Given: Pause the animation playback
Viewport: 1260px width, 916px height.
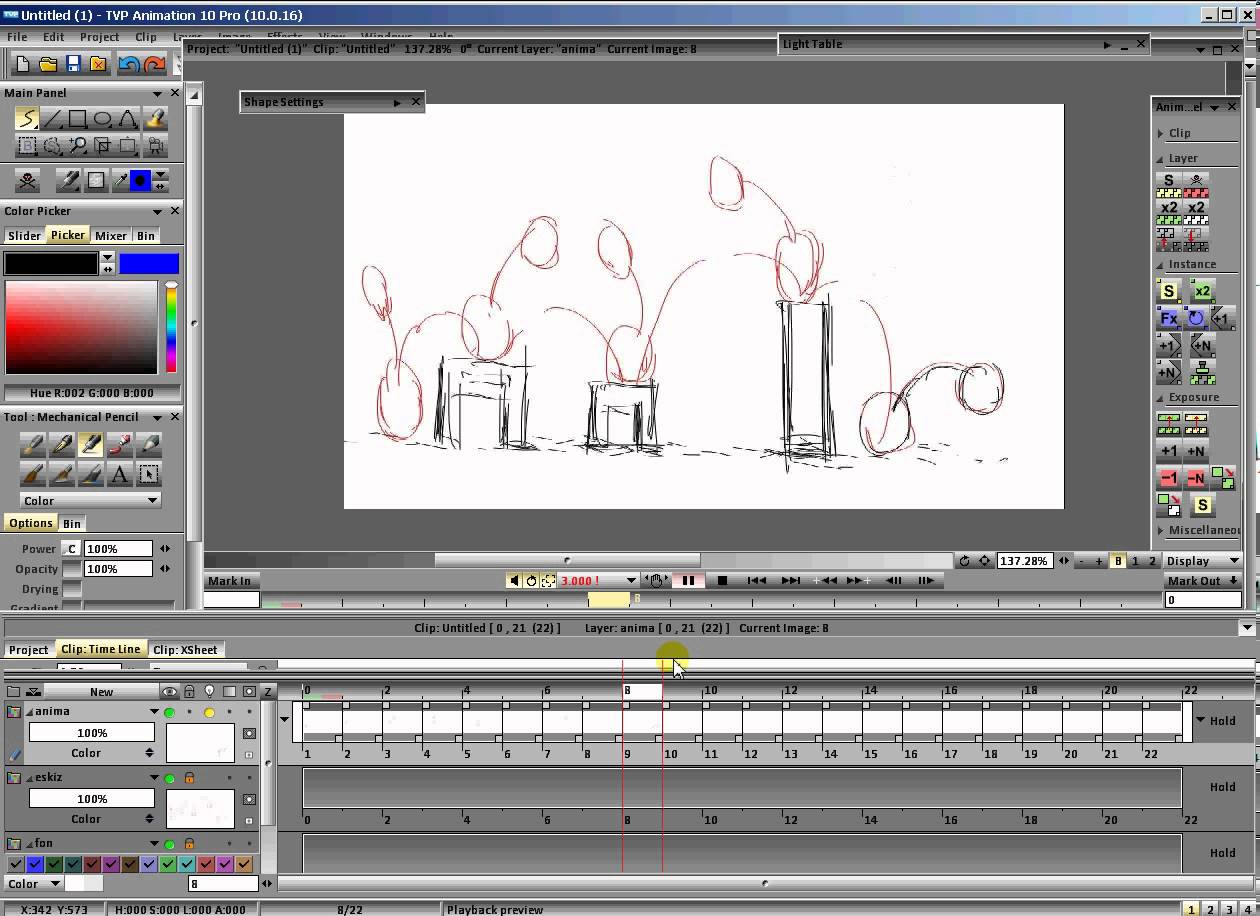Looking at the screenshot, I should coord(688,580).
